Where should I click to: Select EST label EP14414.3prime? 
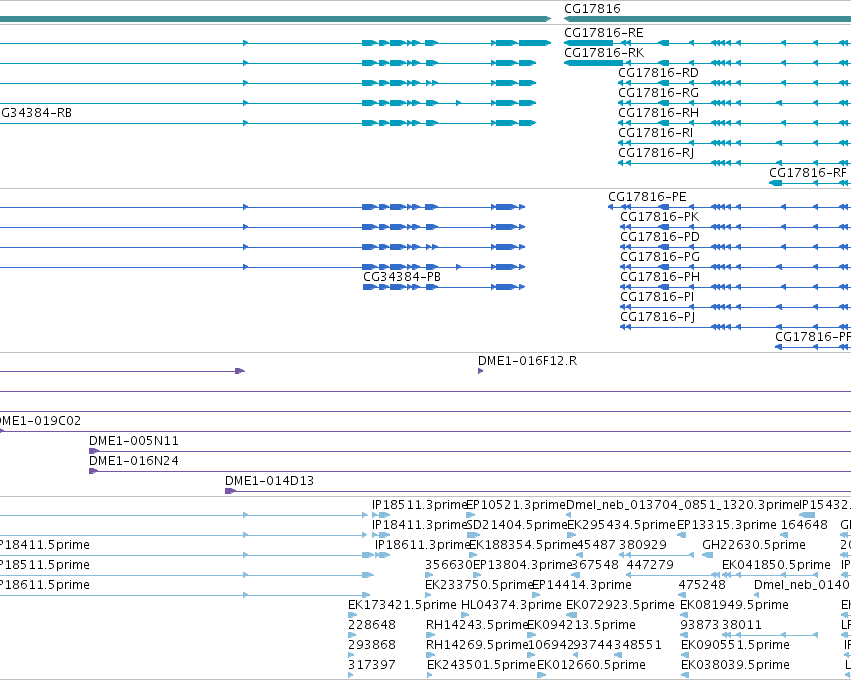point(582,585)
